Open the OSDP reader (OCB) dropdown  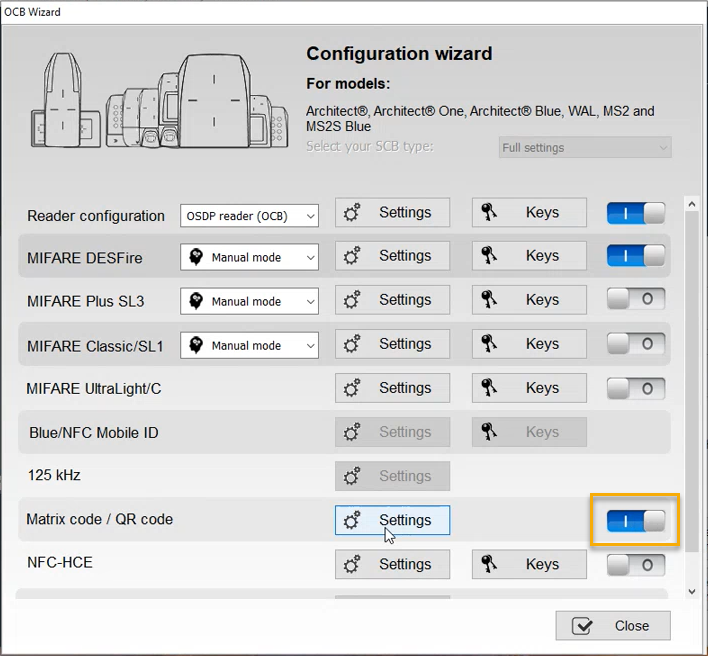[249, 215]
